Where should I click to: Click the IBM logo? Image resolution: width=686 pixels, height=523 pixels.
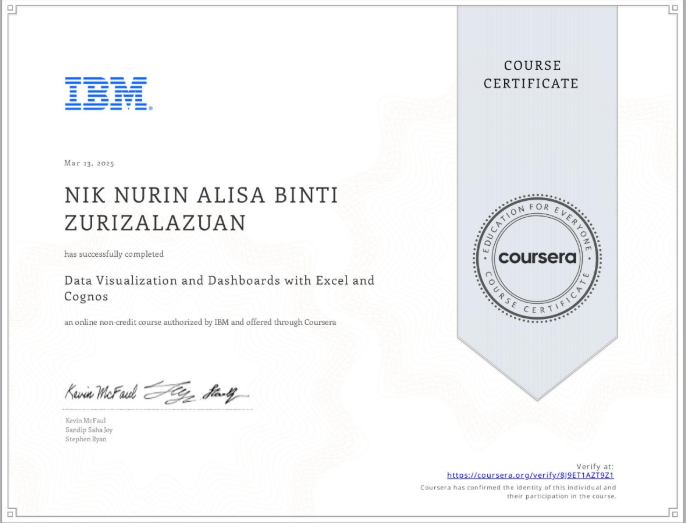(108, 94)
